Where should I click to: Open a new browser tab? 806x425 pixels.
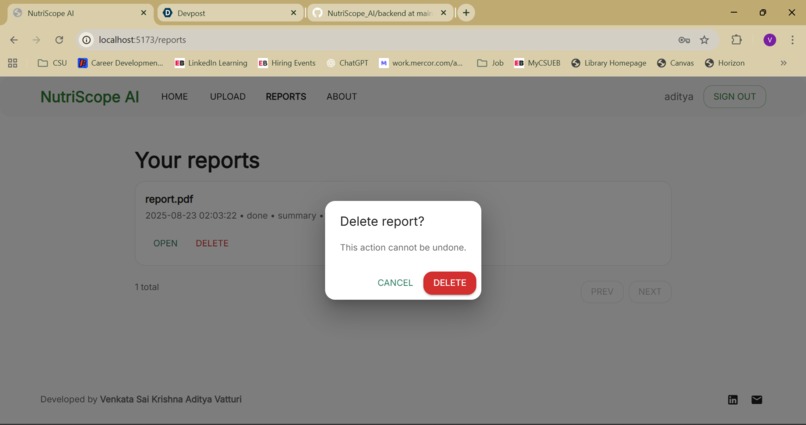click(x=466, y=13)
